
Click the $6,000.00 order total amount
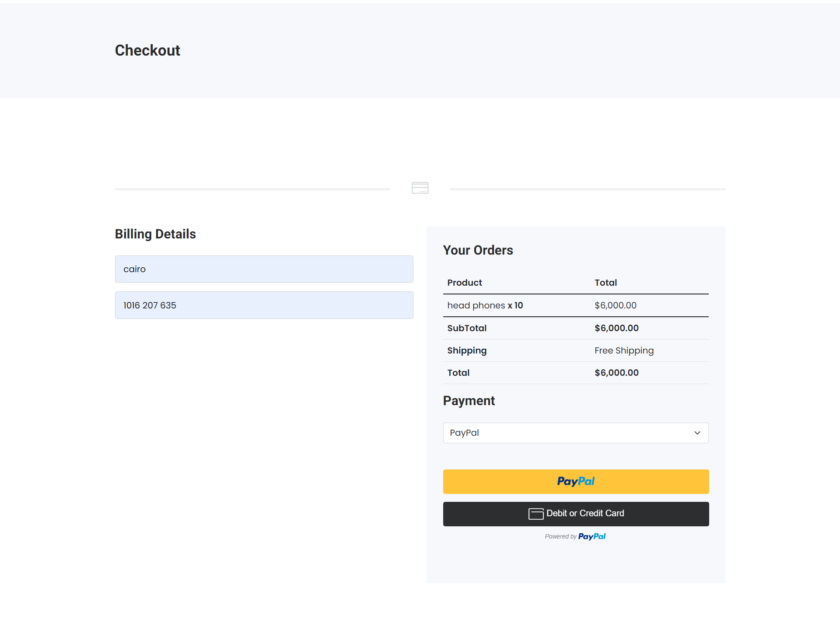616,372
